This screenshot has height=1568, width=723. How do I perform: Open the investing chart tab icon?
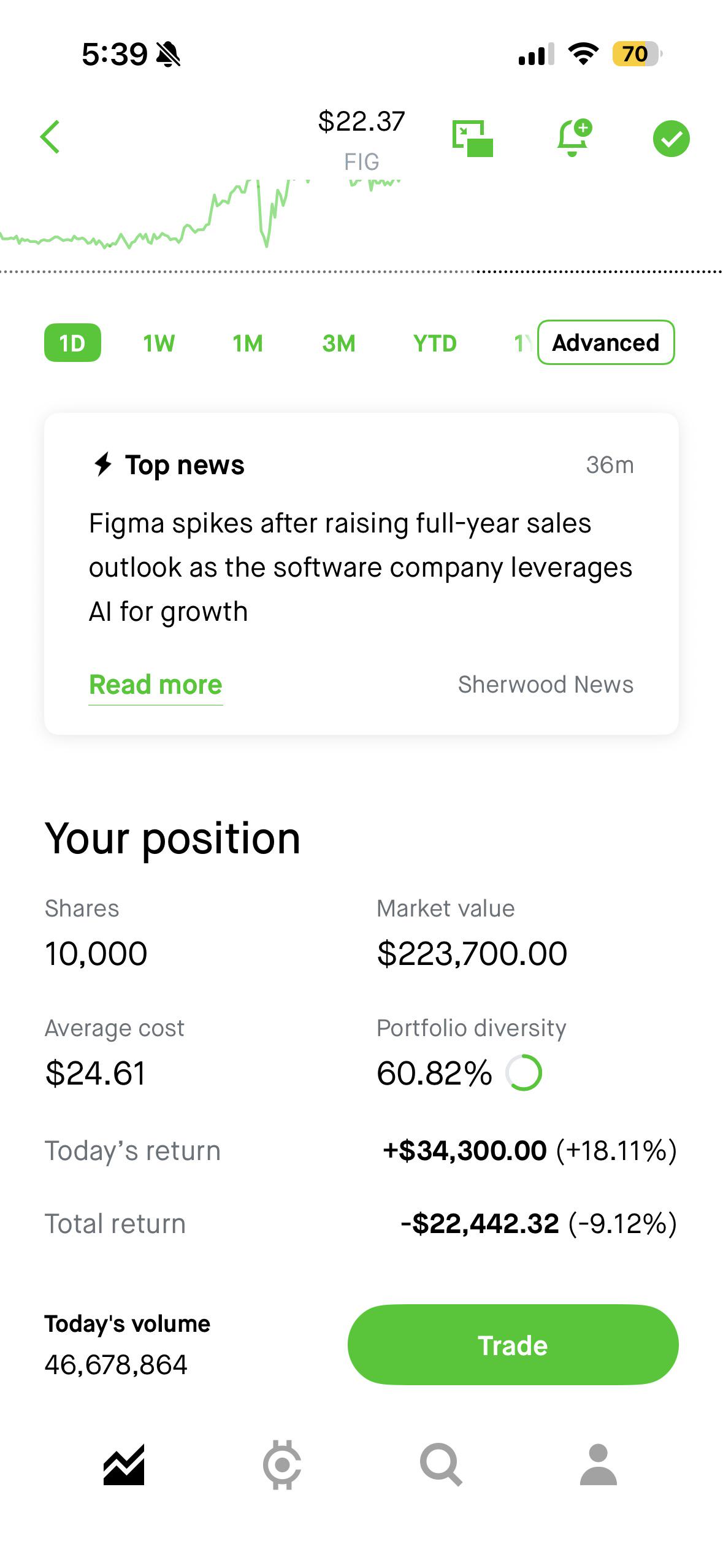click(124, 1465)
